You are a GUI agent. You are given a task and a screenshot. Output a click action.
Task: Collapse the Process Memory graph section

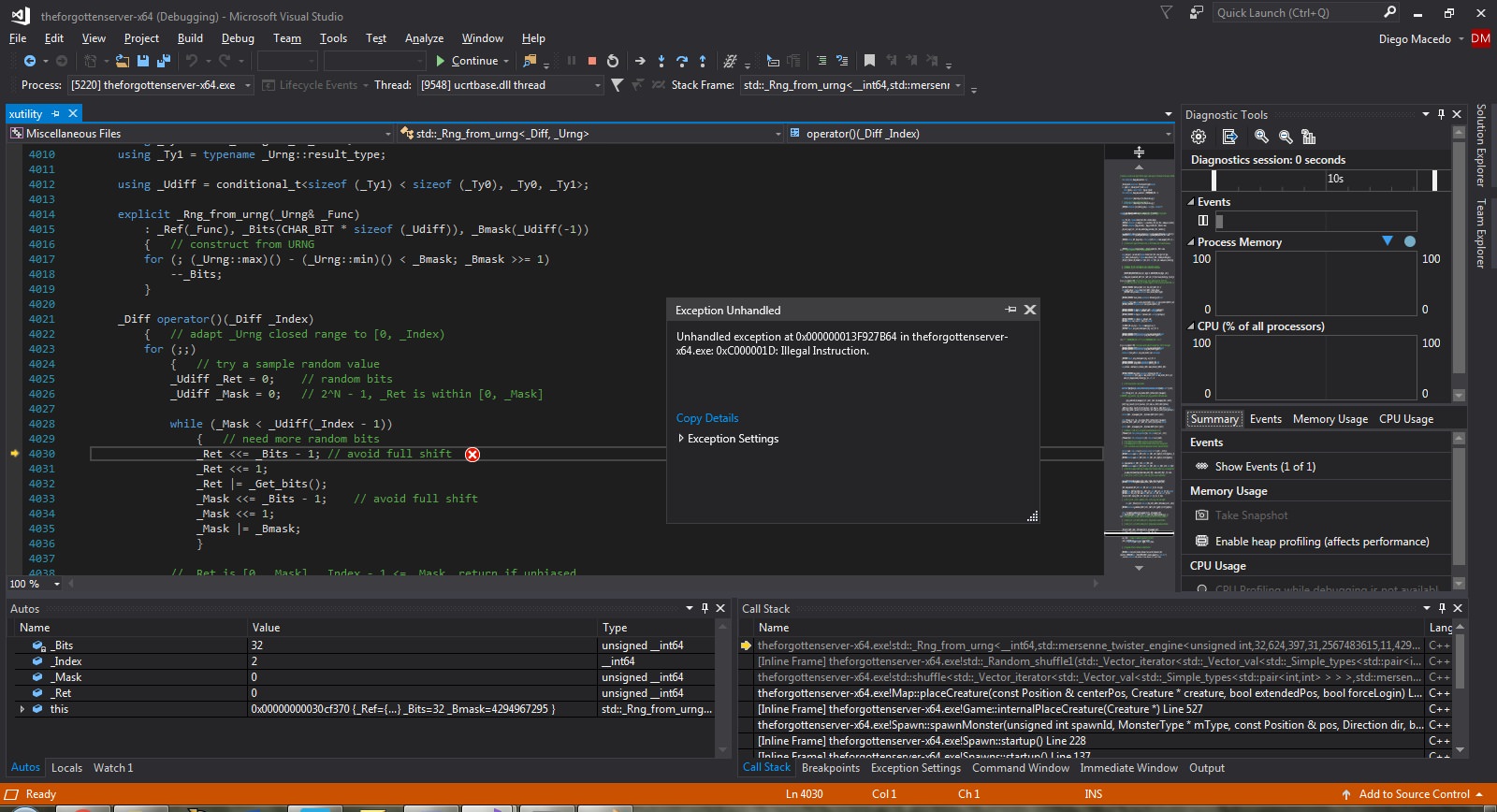coord(1191,242)
